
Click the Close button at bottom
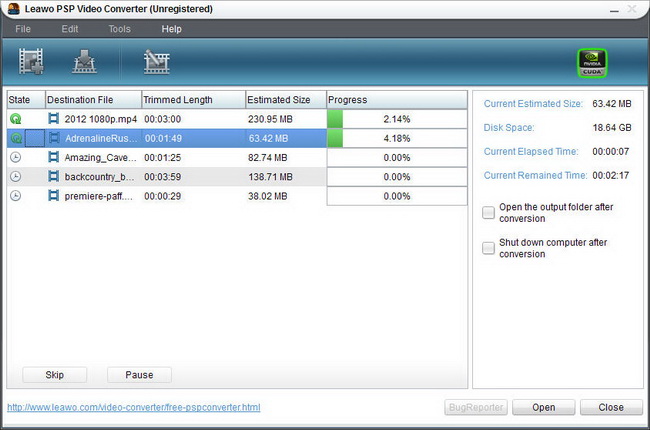(x=611, y=407)
